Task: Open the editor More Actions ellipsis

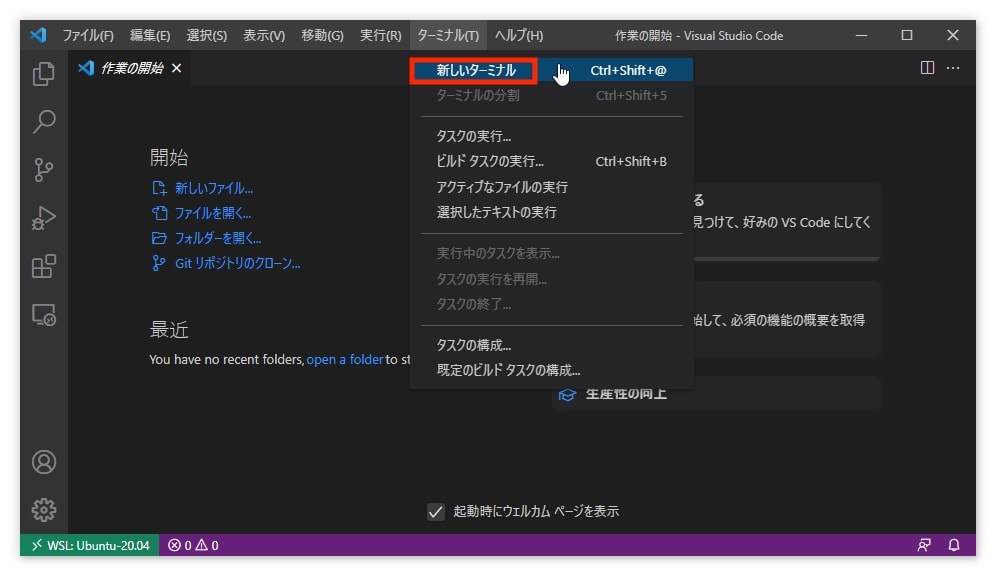Action: 953,67
